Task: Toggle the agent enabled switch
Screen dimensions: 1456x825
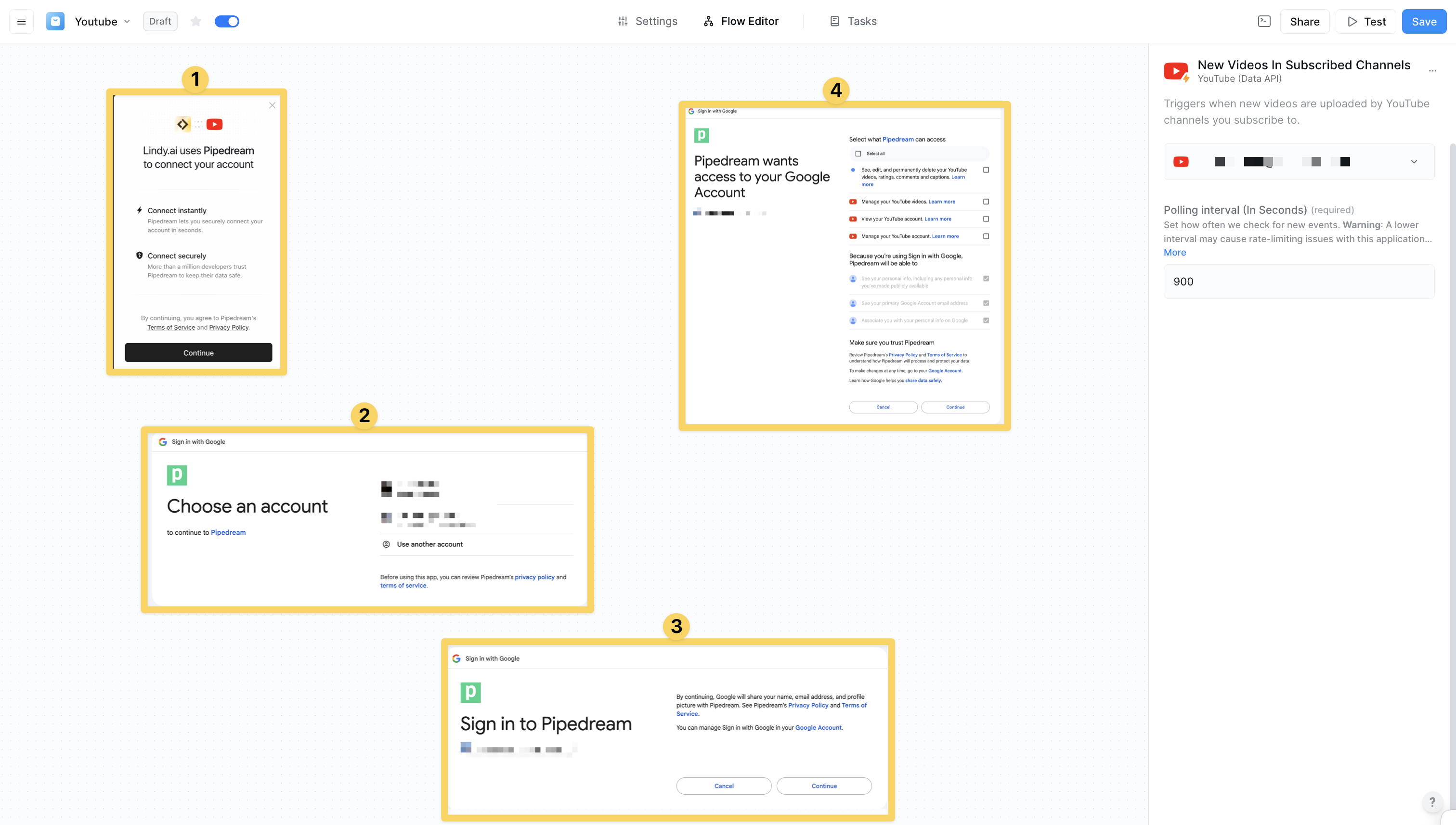Action: click(x=227, y=22)
